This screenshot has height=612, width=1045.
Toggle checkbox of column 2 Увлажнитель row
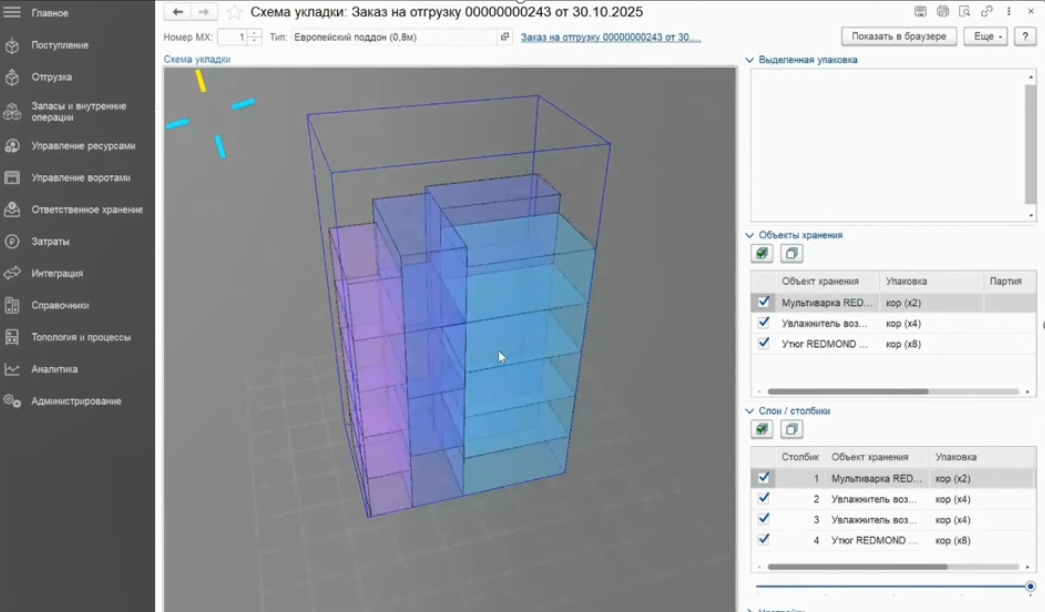coord(764,499)
